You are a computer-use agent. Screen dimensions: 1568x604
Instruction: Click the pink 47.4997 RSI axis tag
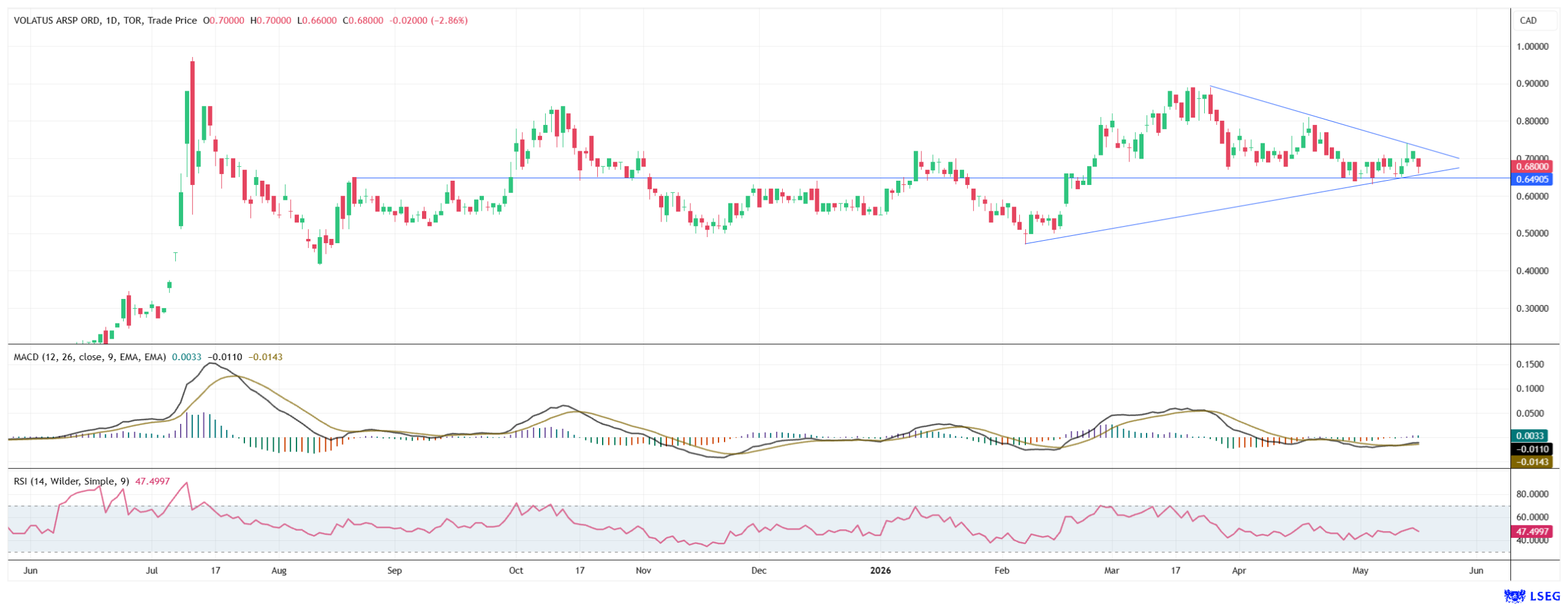[x=1531, y=532]
